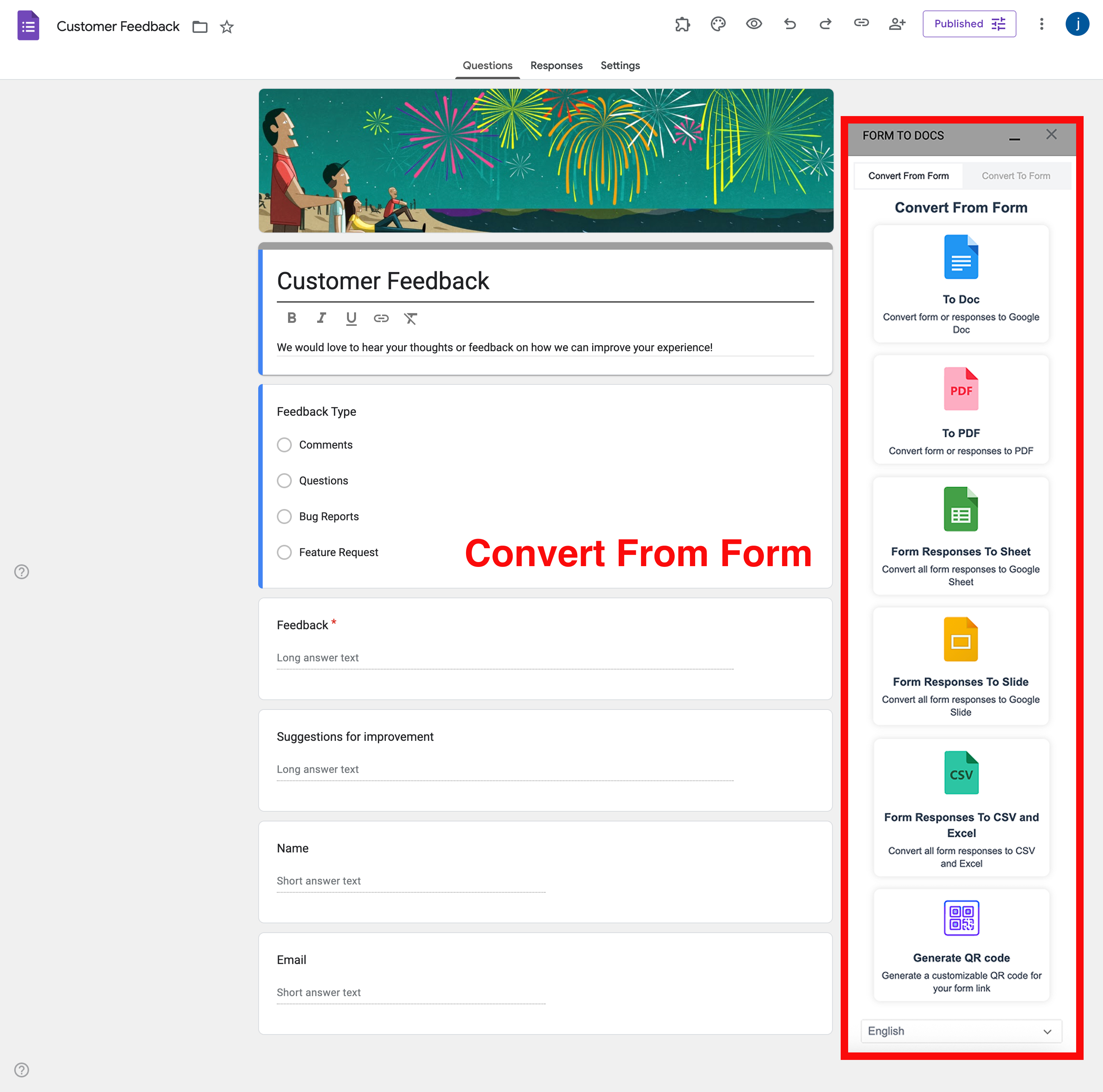Viewport: 1103px width, 1092px height.
Task: Select the Feature Request option
Action: [x=284, y=552]
